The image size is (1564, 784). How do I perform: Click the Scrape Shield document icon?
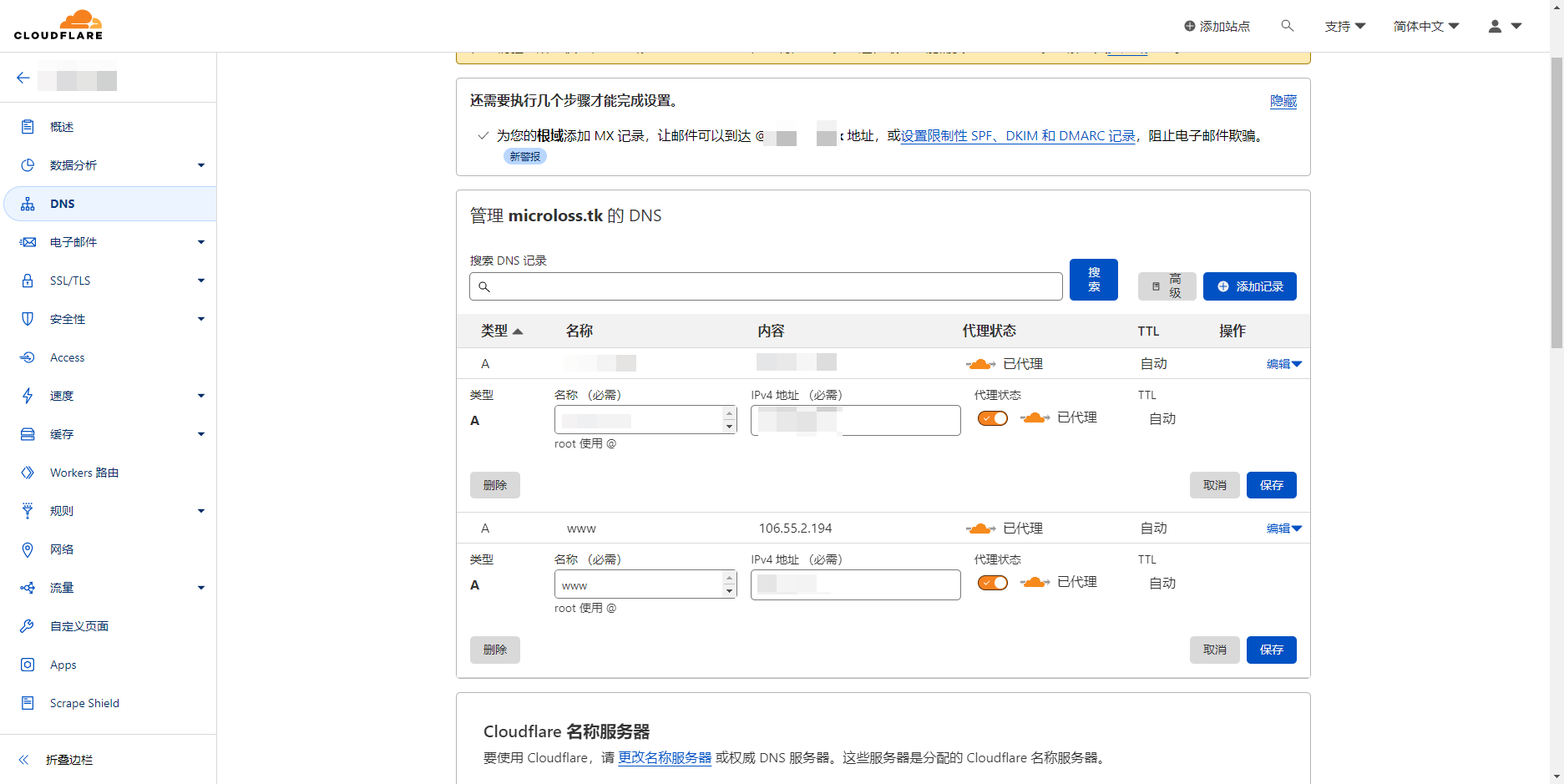[28, 703]
